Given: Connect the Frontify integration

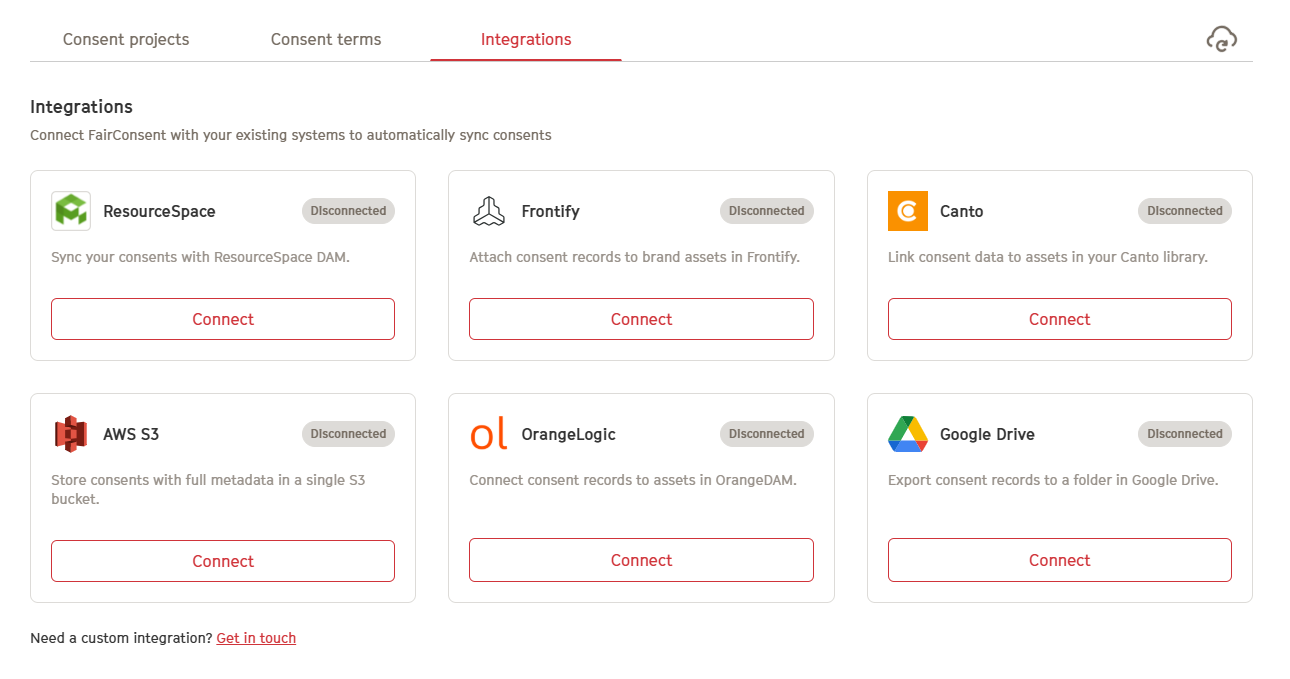Looking at the screenshot, I should [641, 319].
